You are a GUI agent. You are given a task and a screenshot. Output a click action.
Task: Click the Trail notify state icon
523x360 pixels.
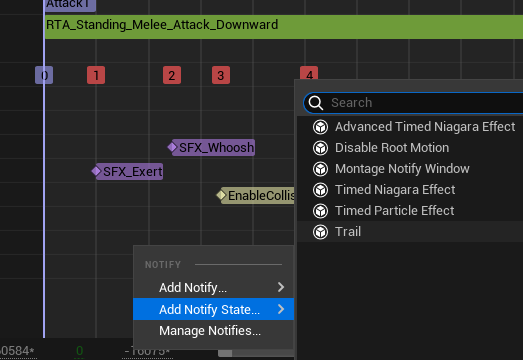pos(321,232)
